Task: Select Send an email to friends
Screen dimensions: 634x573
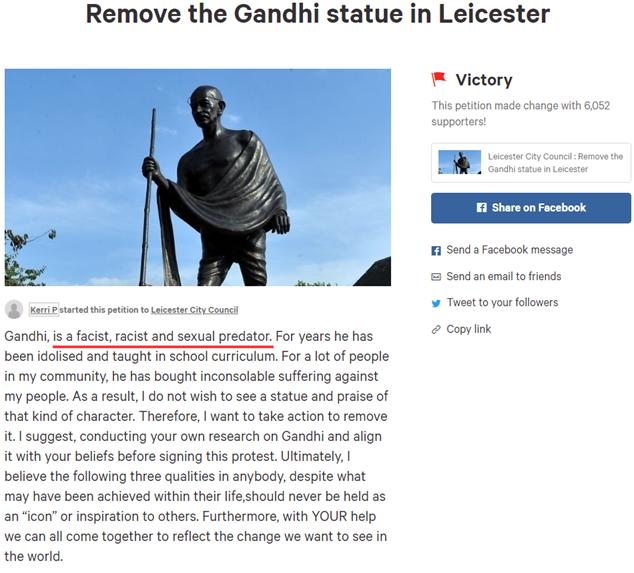Action: click(x=504, y=276)
